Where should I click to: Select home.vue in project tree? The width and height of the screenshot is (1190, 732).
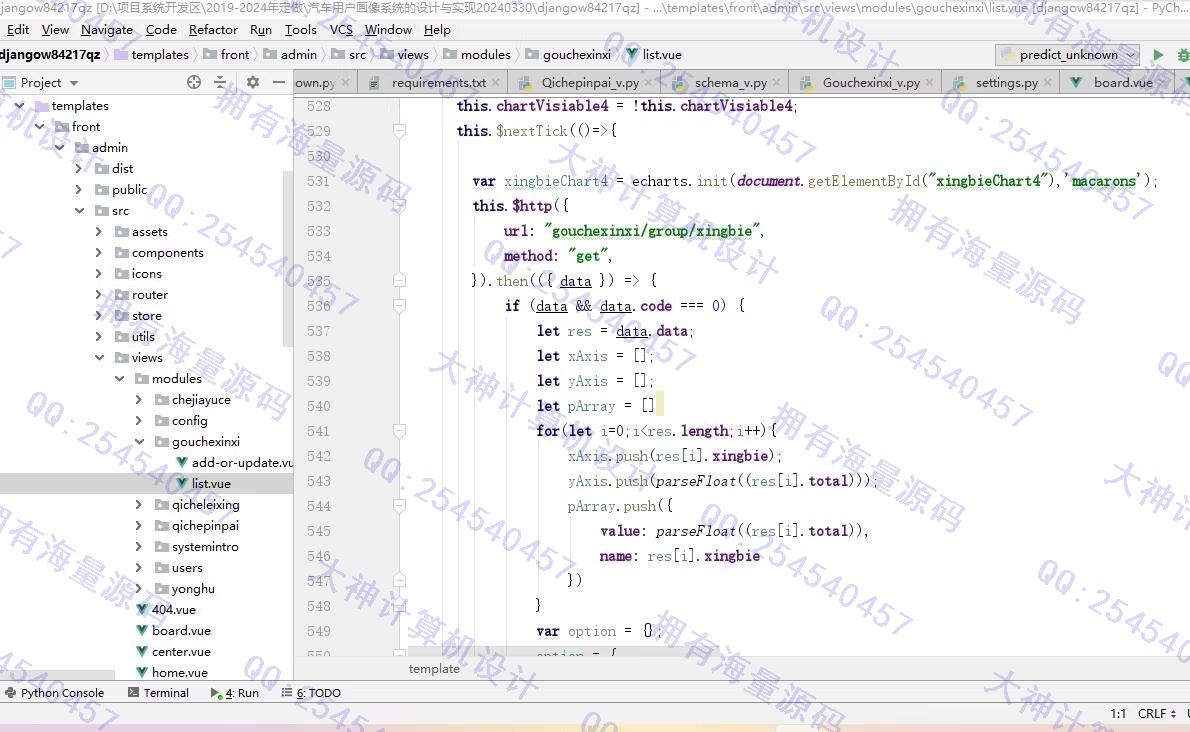click(172, 672)
